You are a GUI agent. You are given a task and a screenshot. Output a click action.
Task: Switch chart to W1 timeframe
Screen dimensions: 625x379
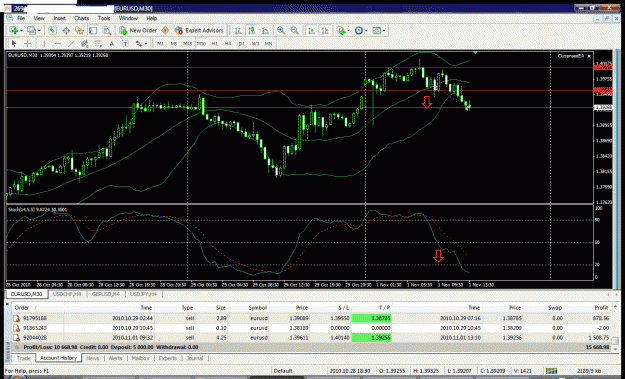tap(255, 43)
